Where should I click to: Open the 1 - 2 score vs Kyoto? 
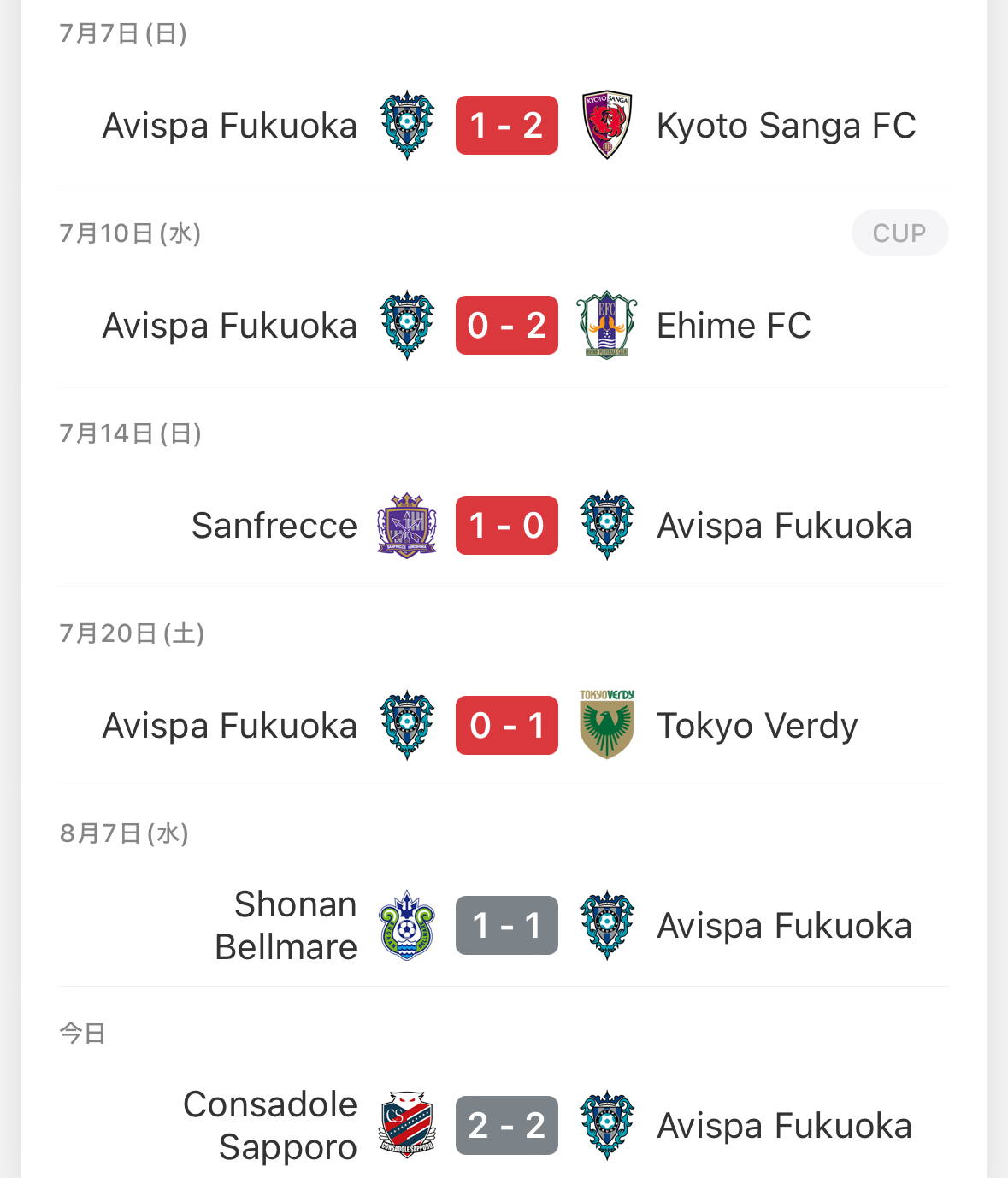507,126
